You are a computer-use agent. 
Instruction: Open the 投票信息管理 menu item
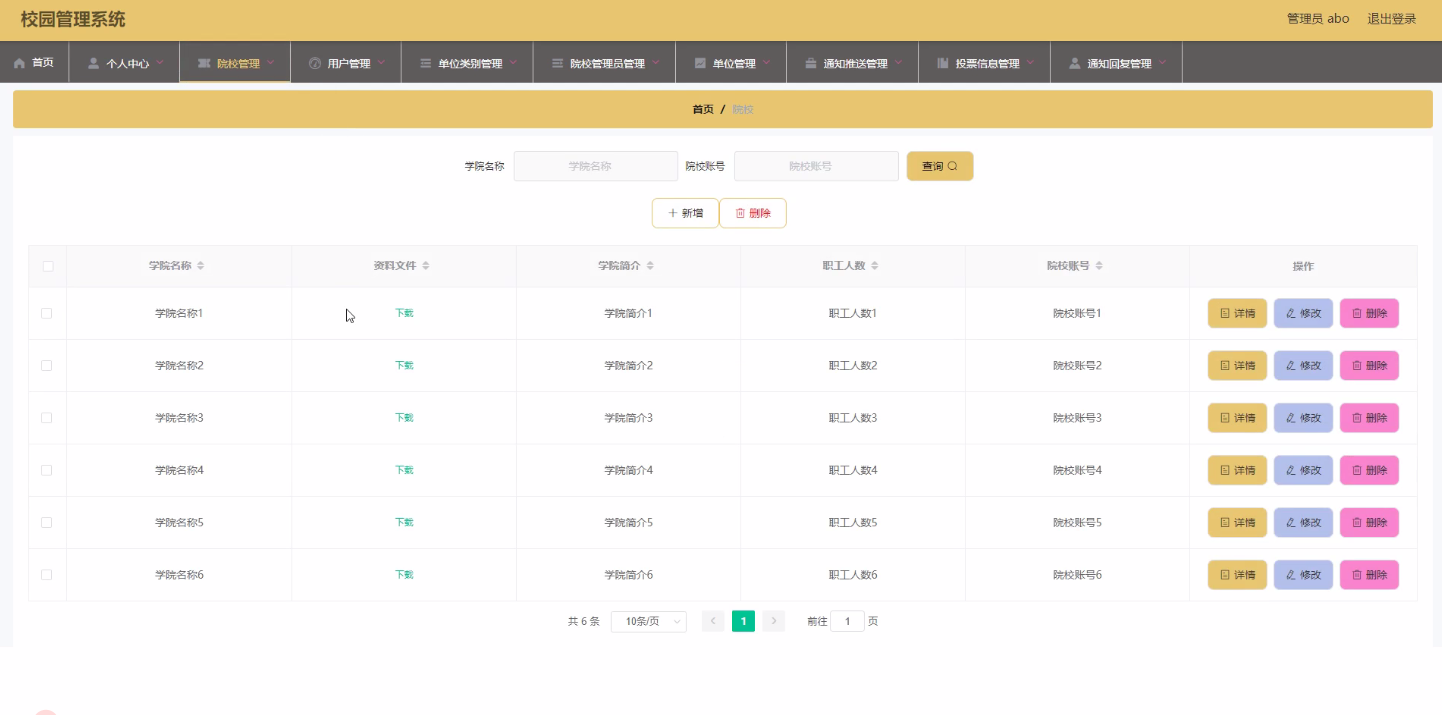pyautogui.click(x=984, y=63)
